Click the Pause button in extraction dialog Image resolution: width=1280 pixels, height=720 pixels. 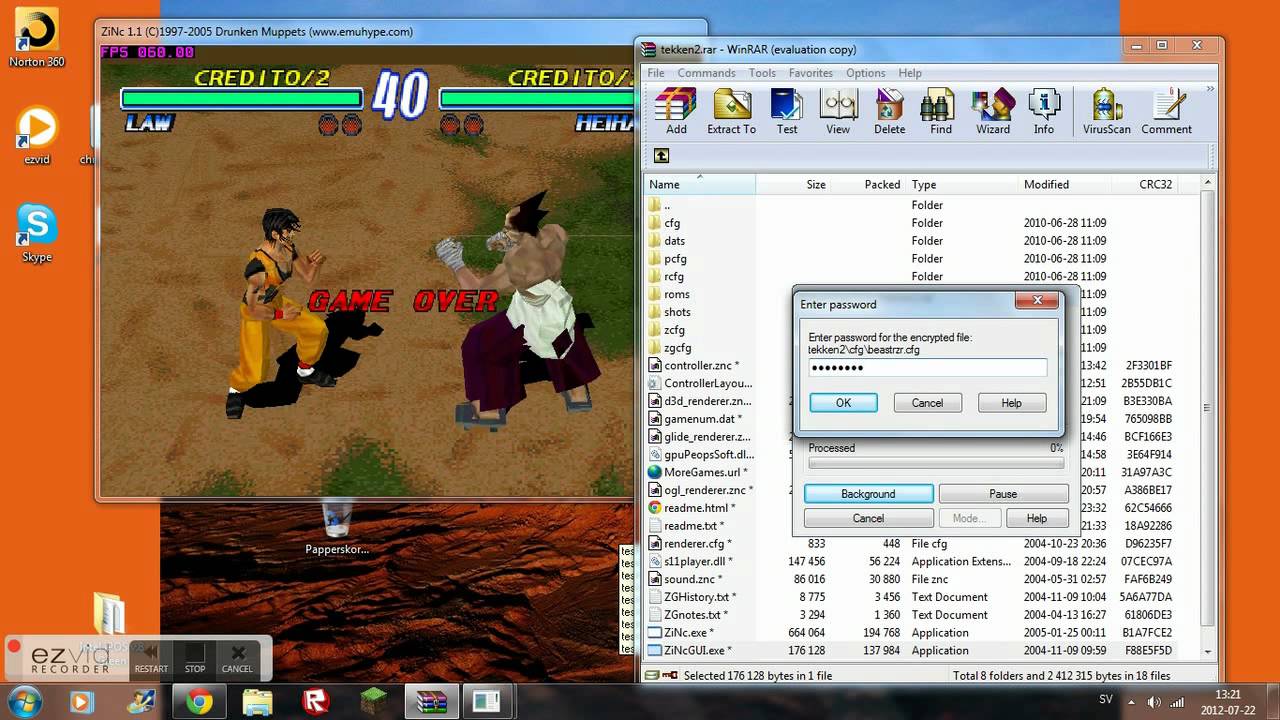click(1003, 494)
